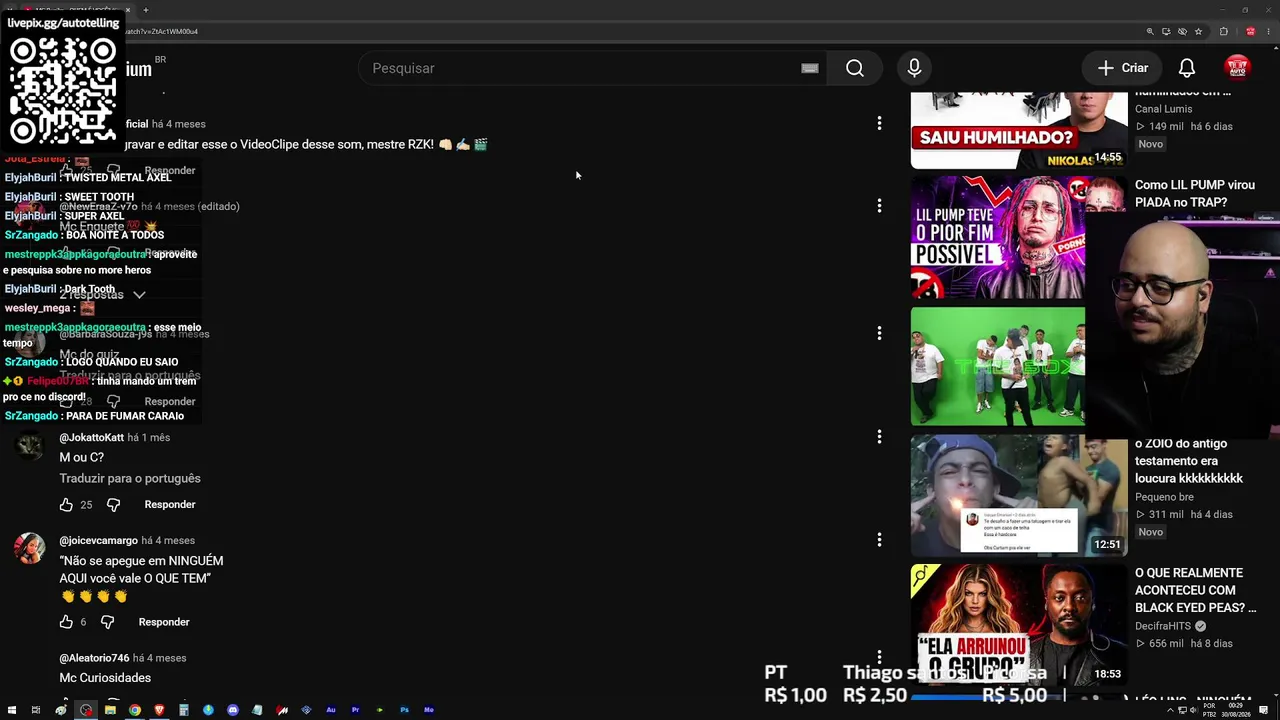Open the browser three-dot menu
This screenshot has width=1280, height=720.
click(x=1268, y=31)
